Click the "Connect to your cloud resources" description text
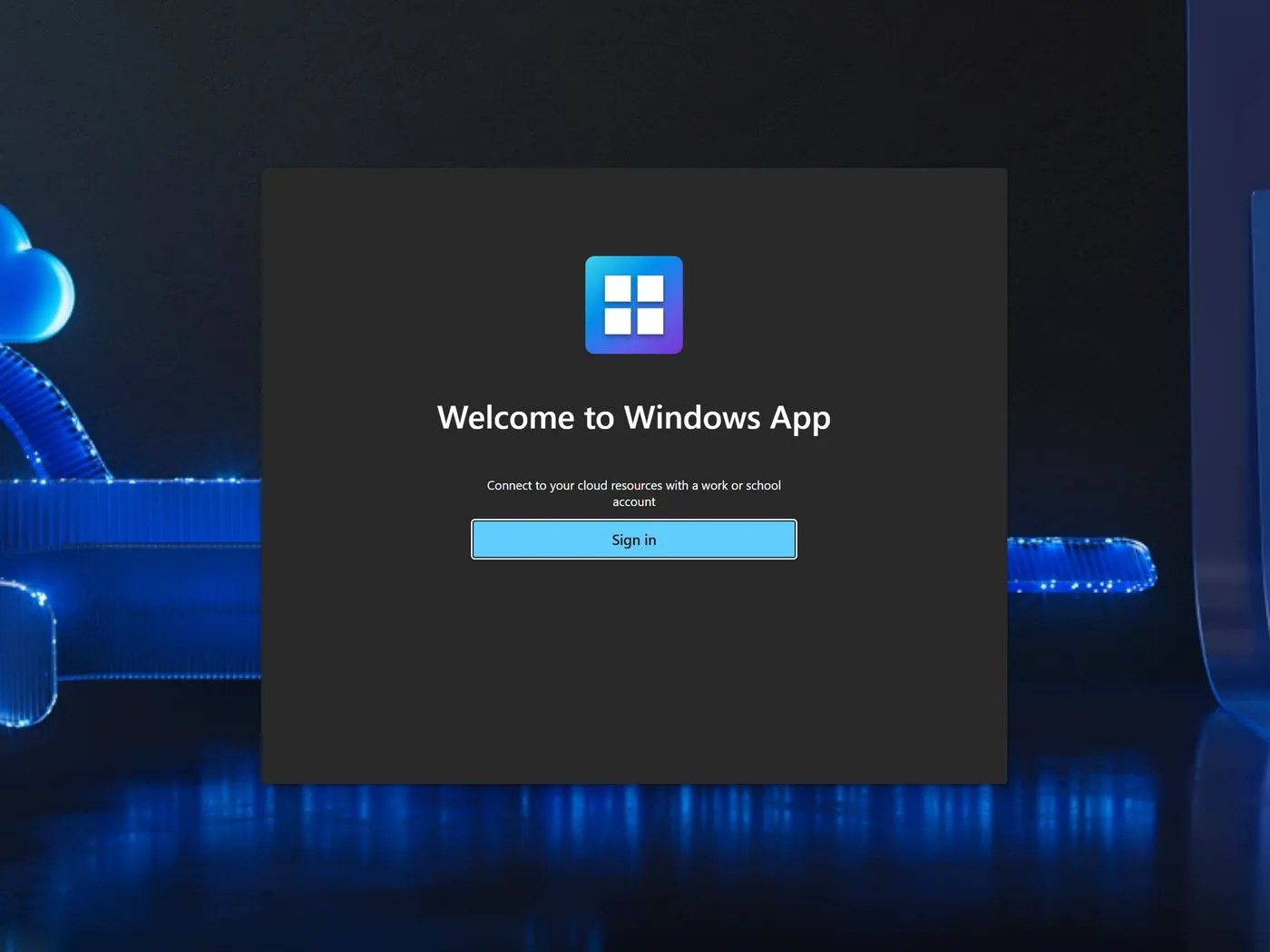This screenshot has height=952, width=1270. (x=633, y=493)
